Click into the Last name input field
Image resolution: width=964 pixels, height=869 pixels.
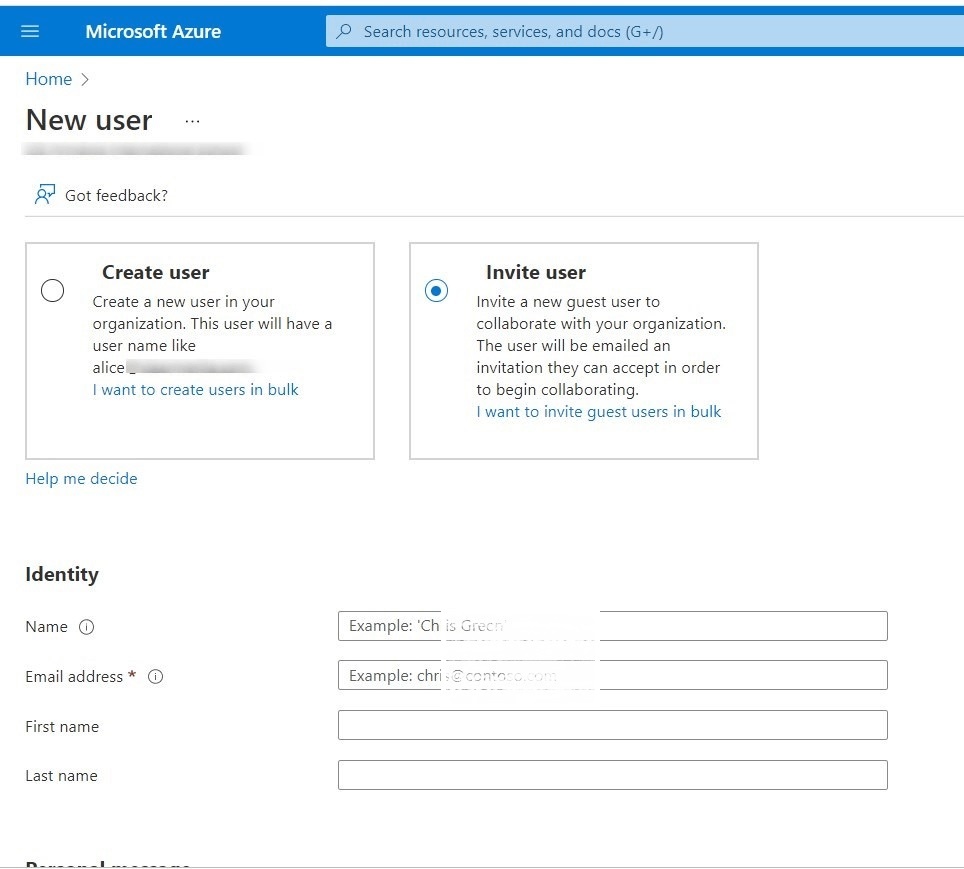(x=612, y=775)
